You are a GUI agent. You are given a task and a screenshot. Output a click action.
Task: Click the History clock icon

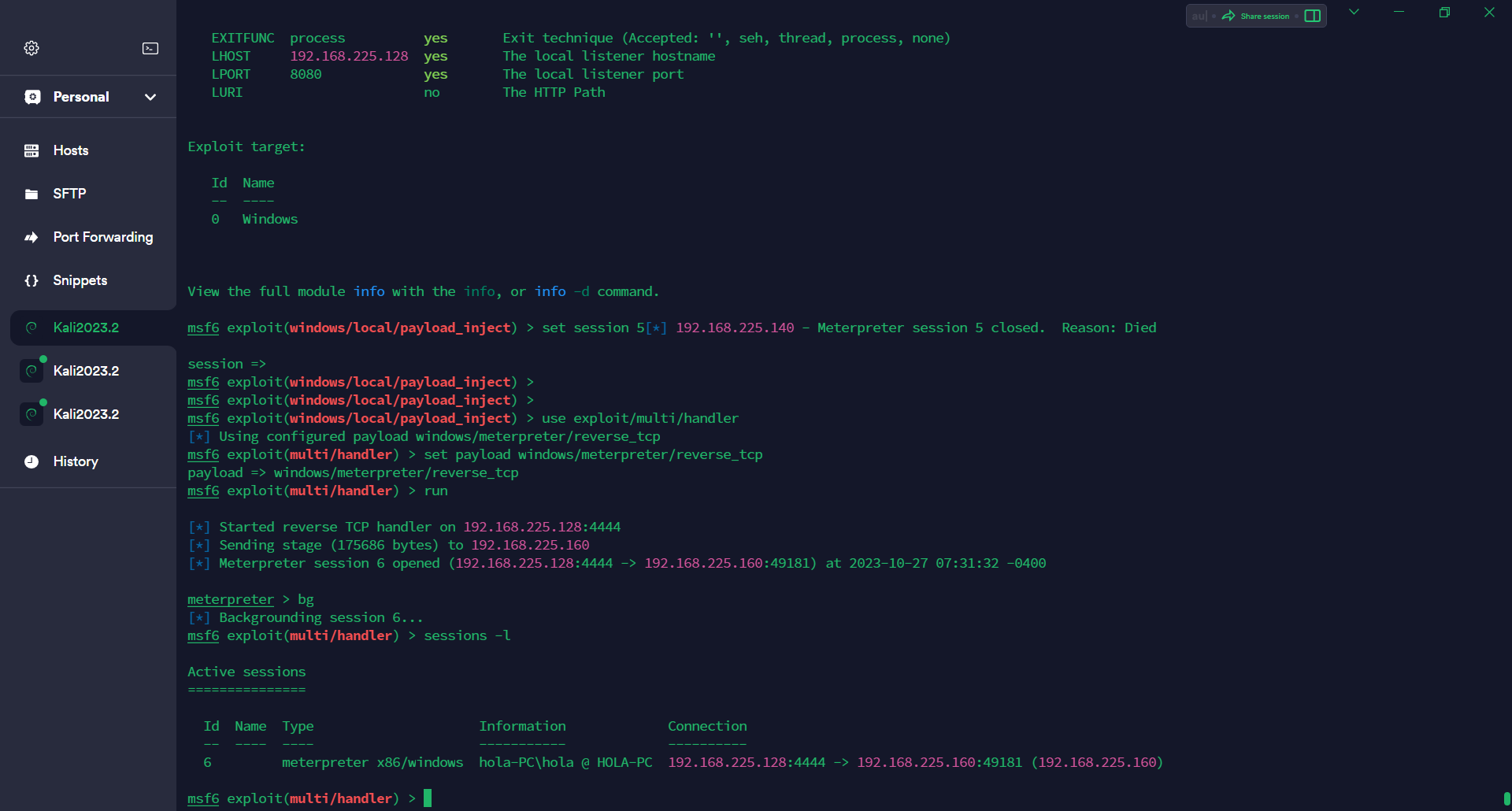[31, 461]
